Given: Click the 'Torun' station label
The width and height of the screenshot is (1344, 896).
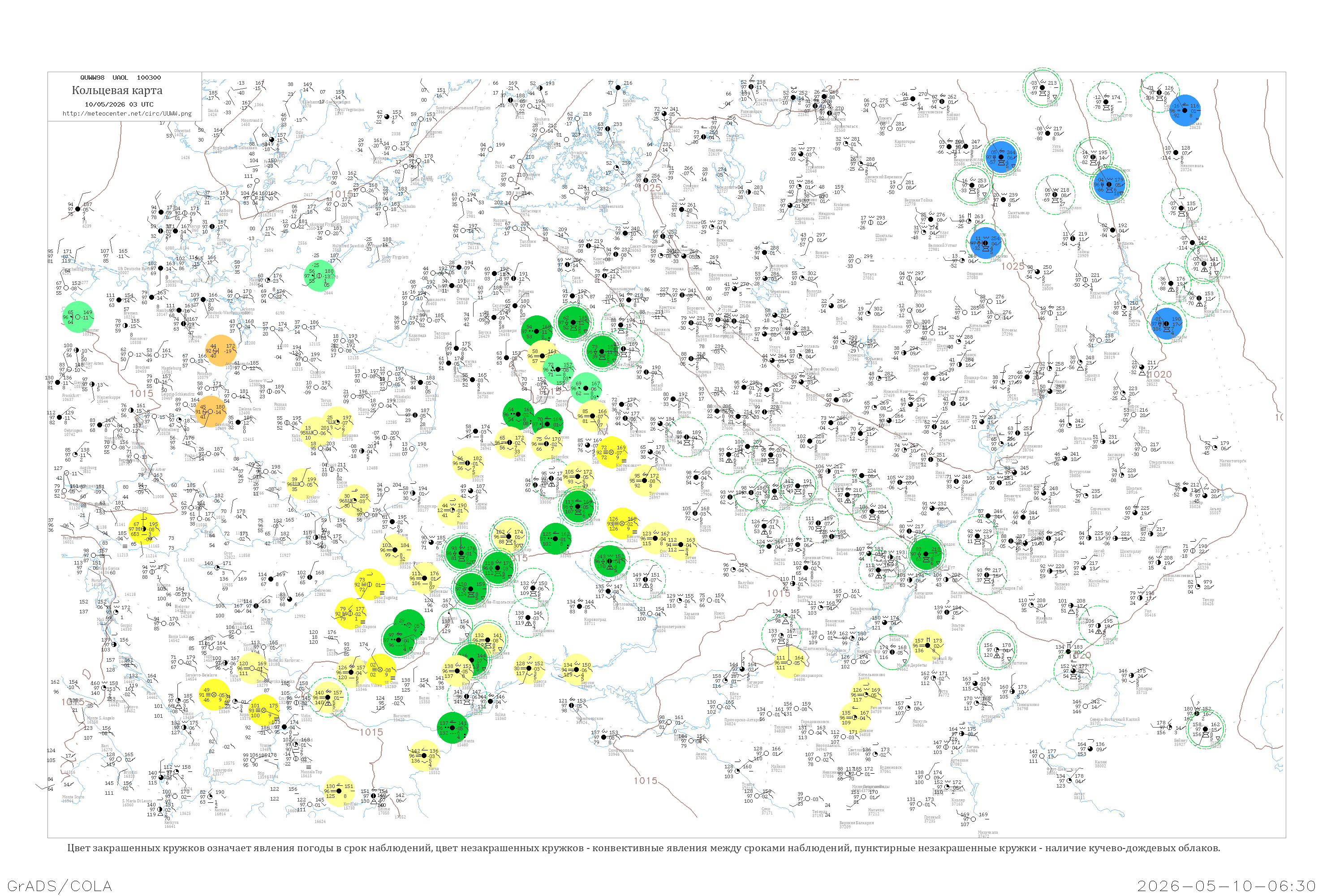Looking at the screenshot, I should (326, 401).
